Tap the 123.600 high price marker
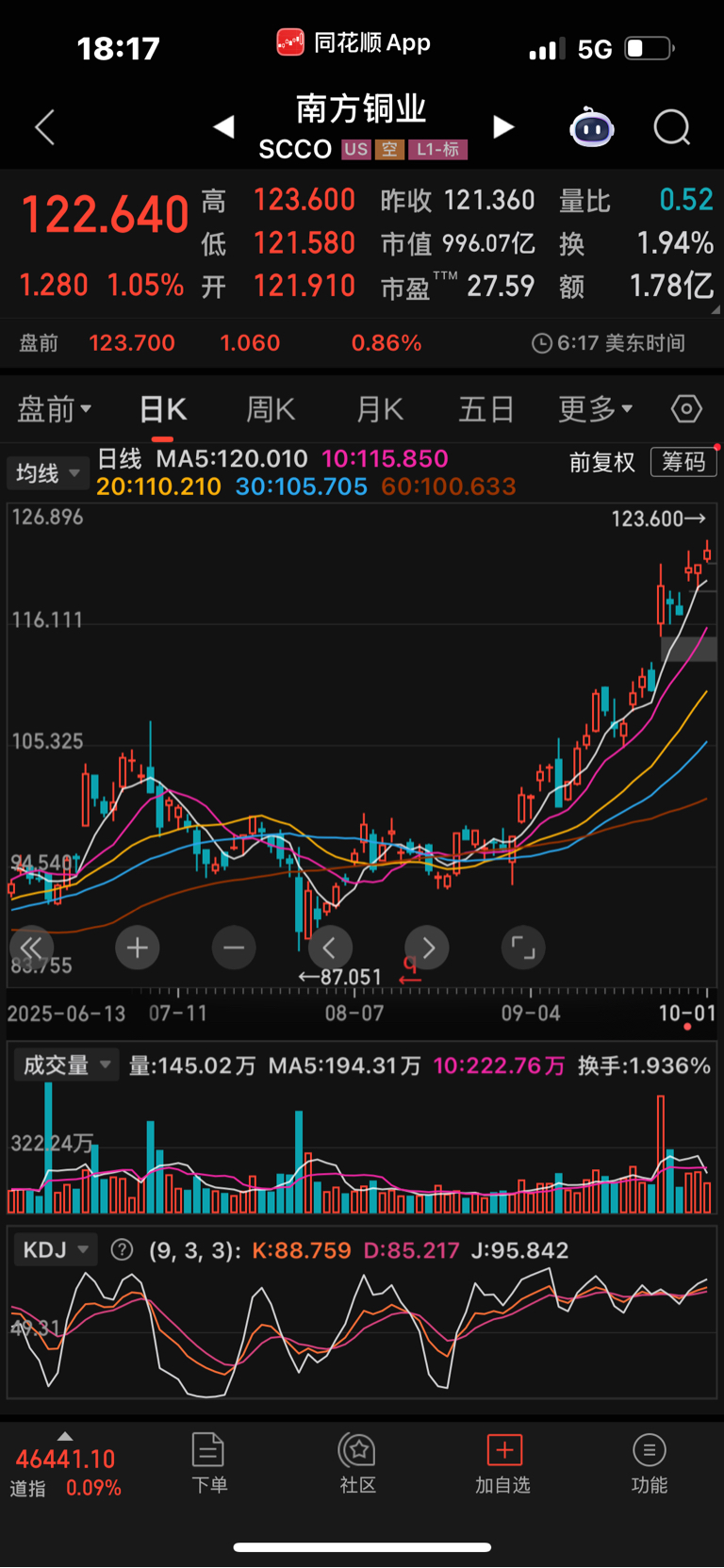 tap(659, 519)
